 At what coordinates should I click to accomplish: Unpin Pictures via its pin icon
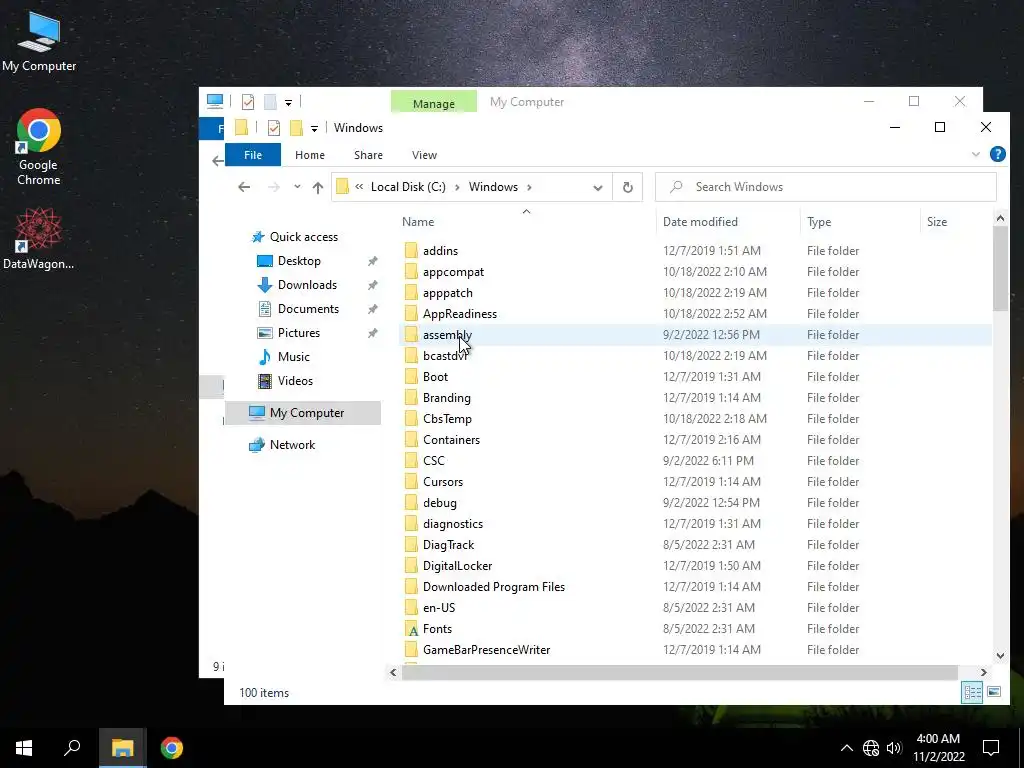372,333
